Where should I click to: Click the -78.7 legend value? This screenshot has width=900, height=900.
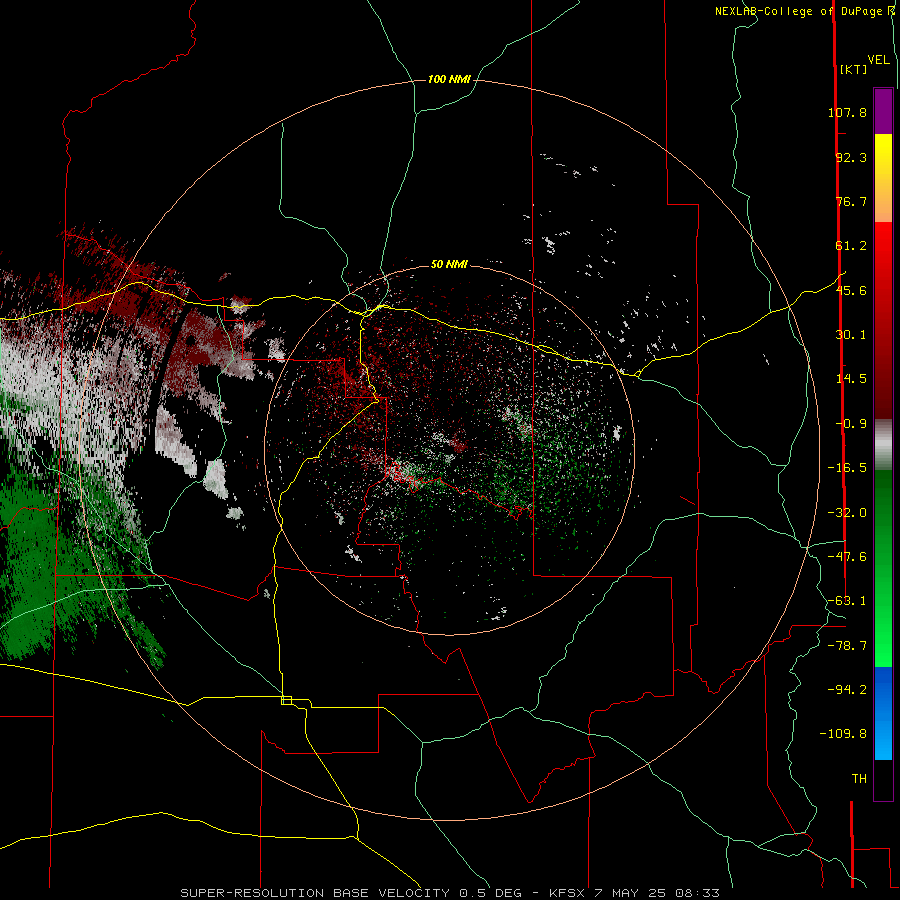(847, 646)
